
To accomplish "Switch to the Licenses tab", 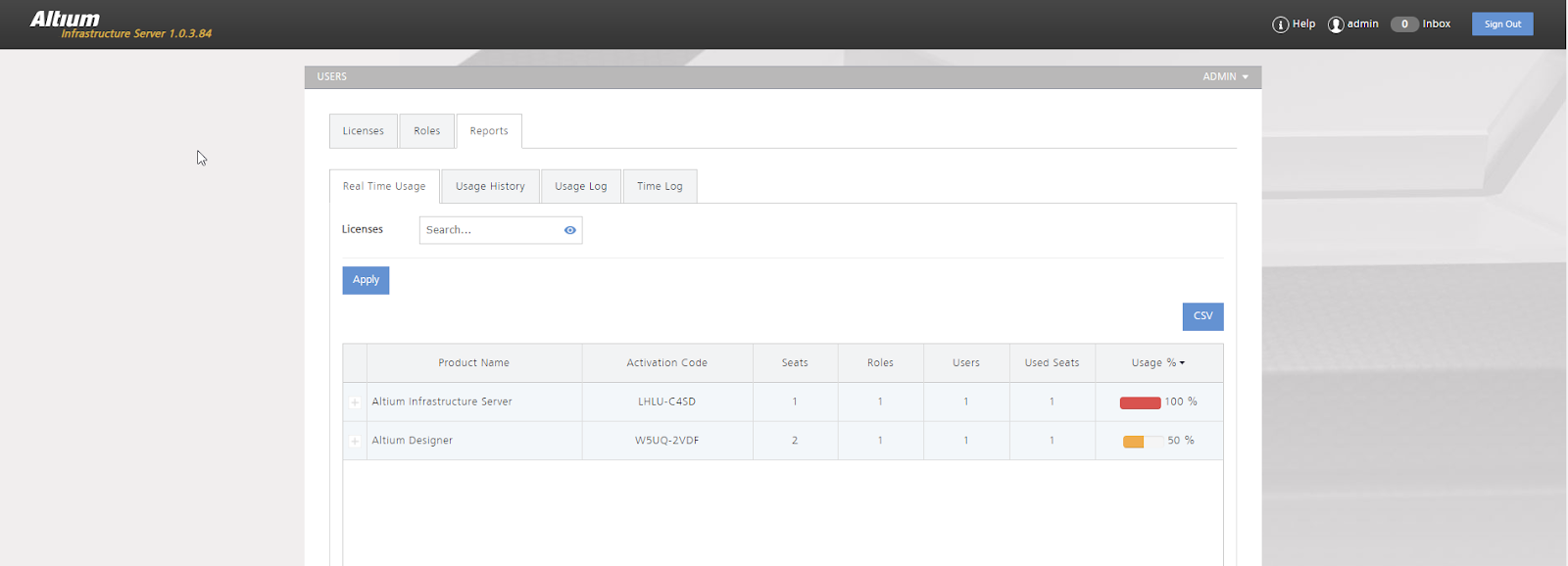I will click(364, 131).
